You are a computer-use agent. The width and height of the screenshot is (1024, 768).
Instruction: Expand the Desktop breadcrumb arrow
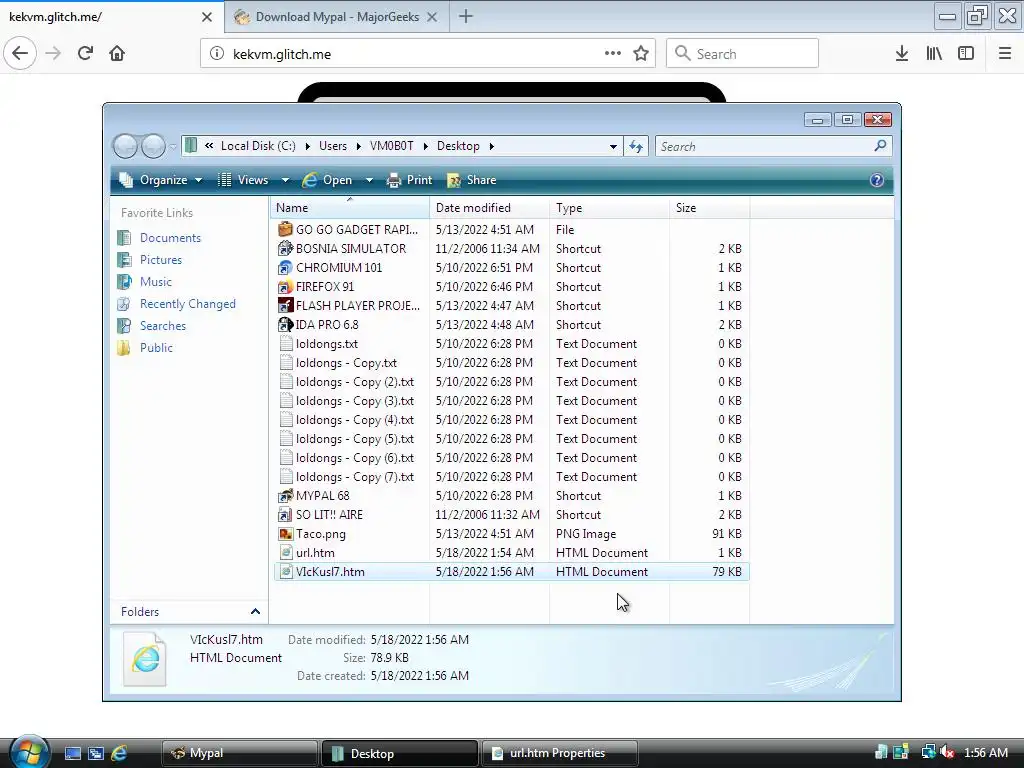pos(492,146)
